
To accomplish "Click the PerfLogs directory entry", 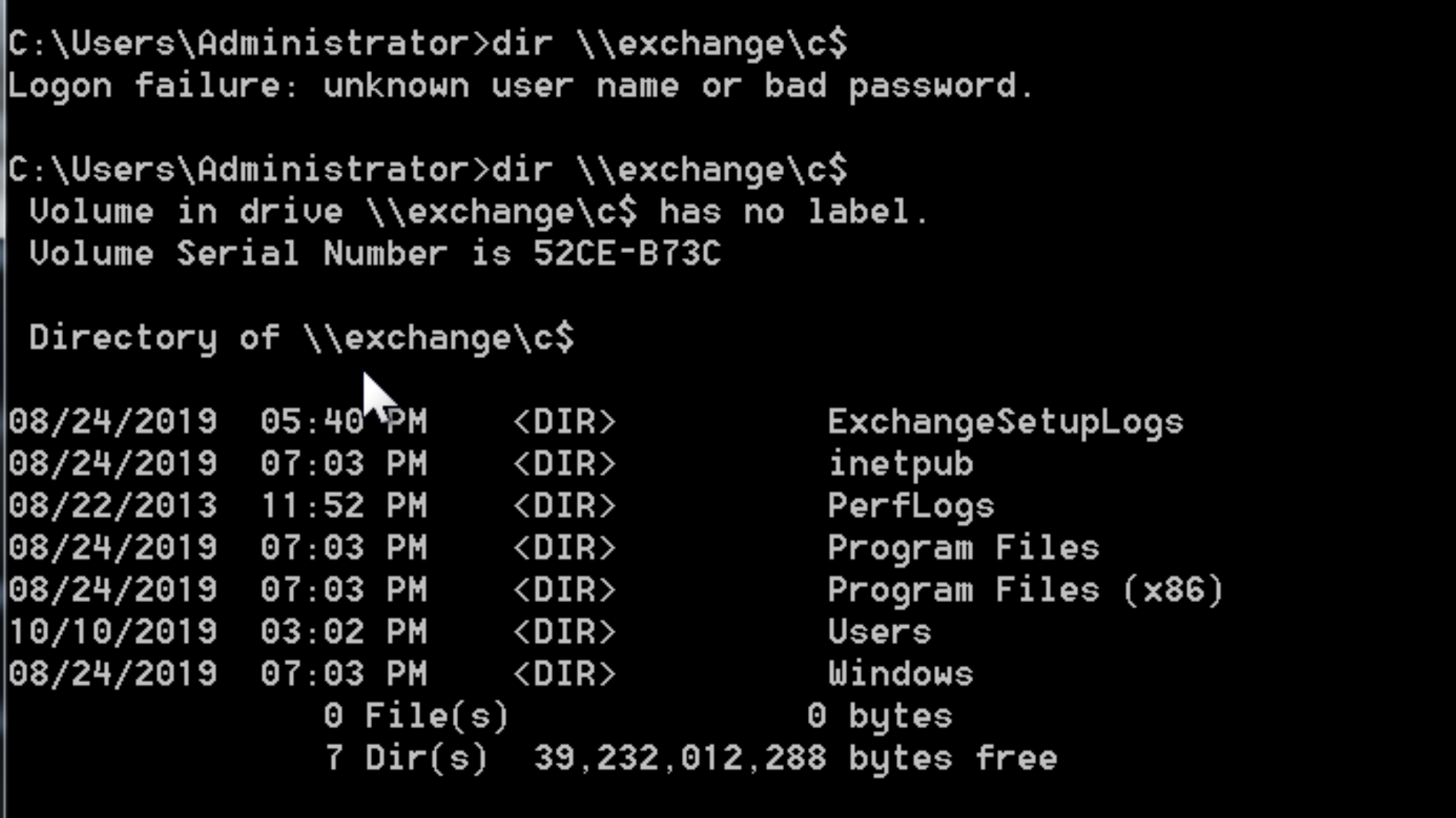I will [911, 507].
